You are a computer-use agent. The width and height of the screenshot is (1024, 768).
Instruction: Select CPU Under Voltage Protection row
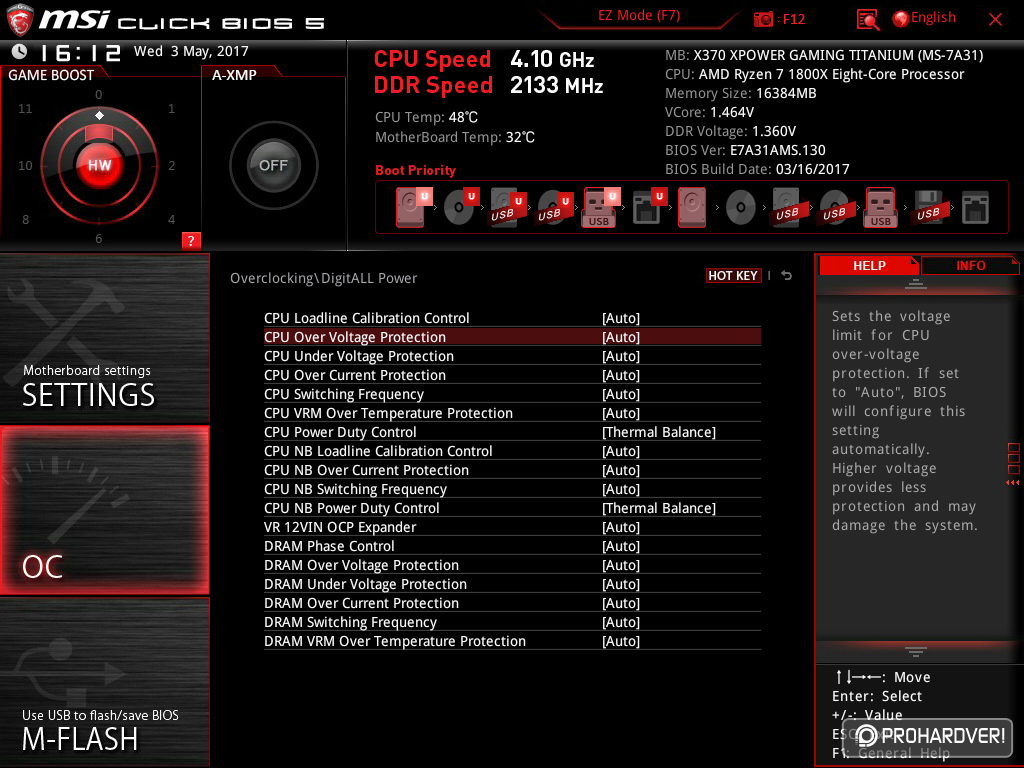512,356
